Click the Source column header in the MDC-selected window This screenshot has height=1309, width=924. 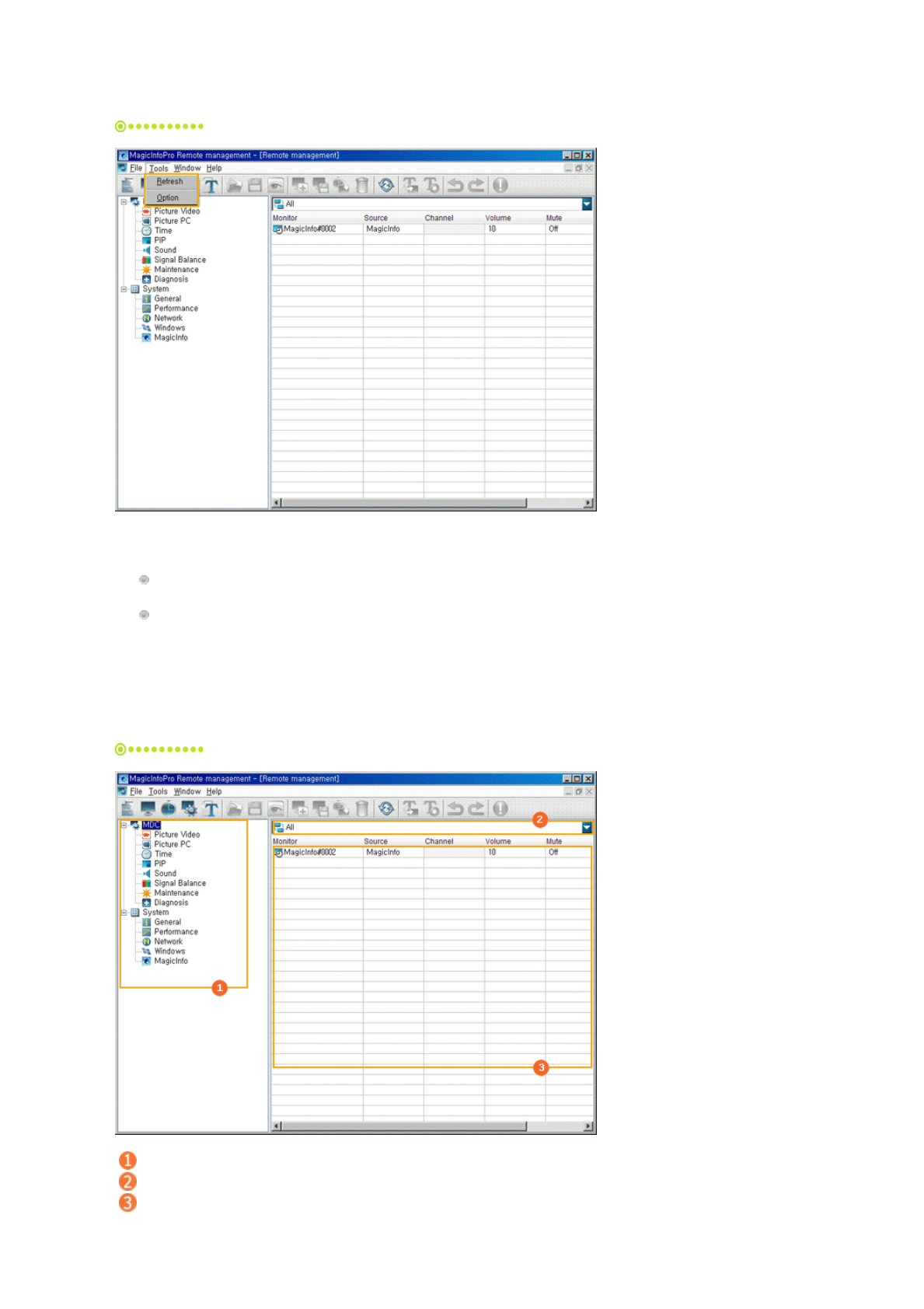[375, 842]
